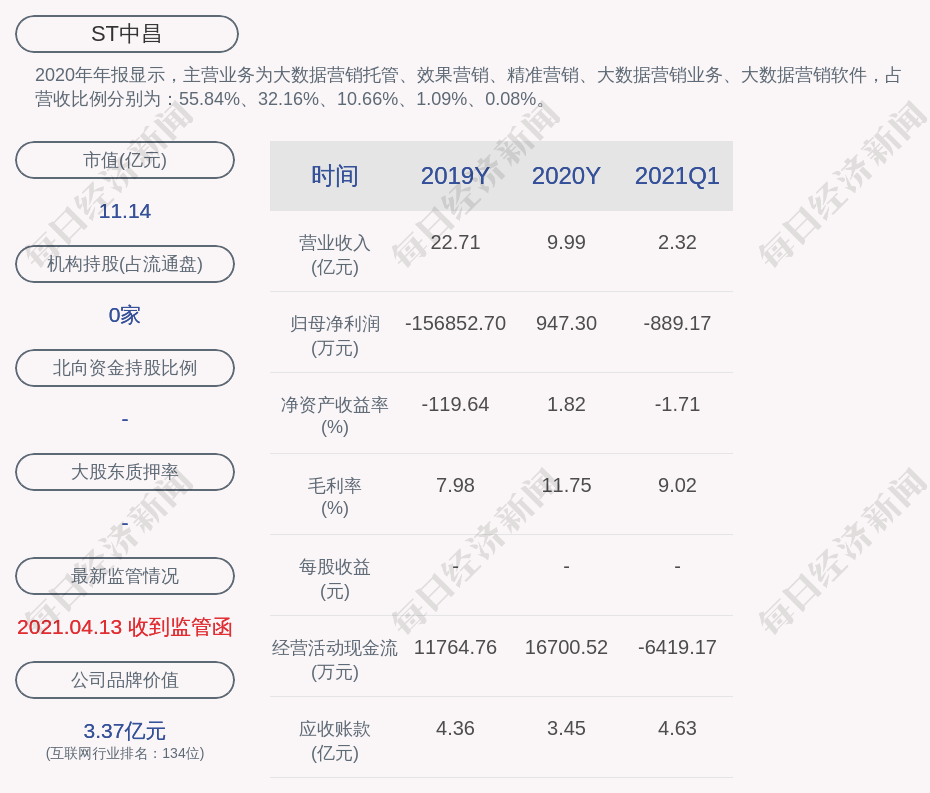Screen dimensions: 930x793
Task: Click the ST中昌 title pill
Action: pyautogui.click(x=126, y=34)
